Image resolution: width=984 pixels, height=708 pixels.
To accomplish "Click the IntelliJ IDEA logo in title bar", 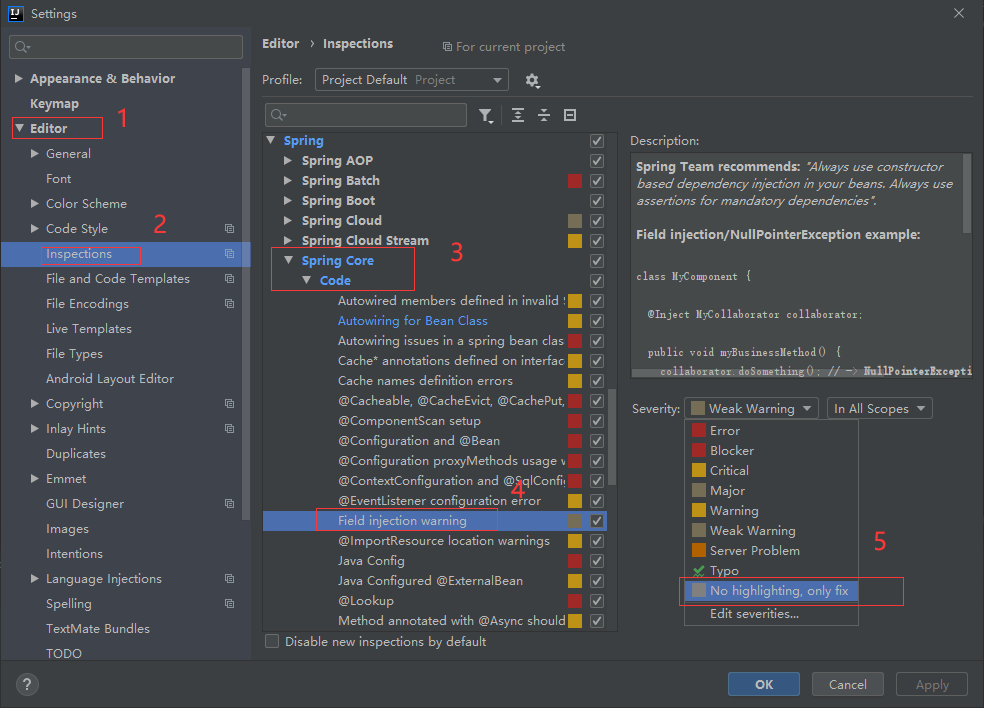I will 16,13.
